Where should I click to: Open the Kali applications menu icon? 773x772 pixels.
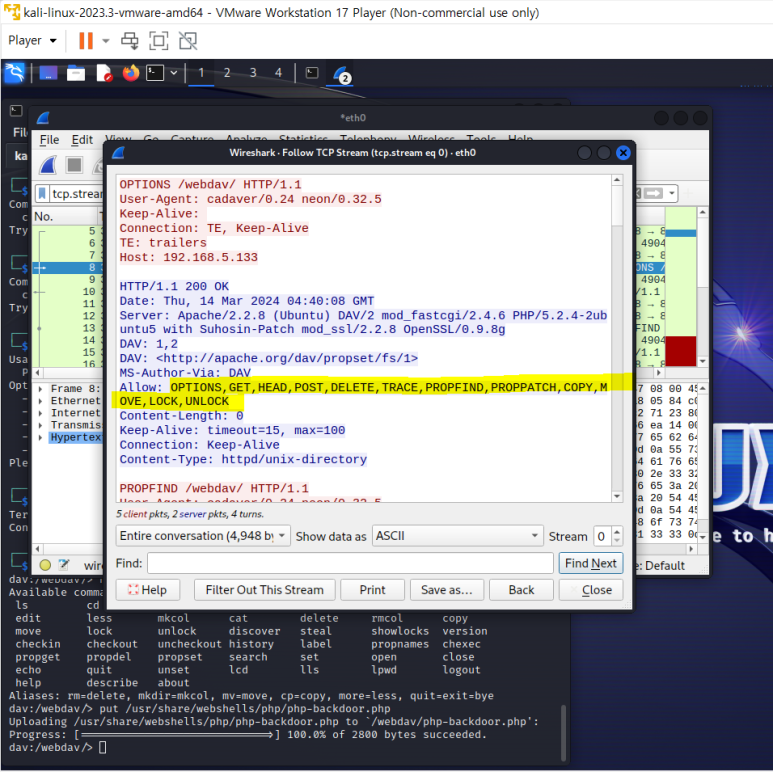(14, 73)
